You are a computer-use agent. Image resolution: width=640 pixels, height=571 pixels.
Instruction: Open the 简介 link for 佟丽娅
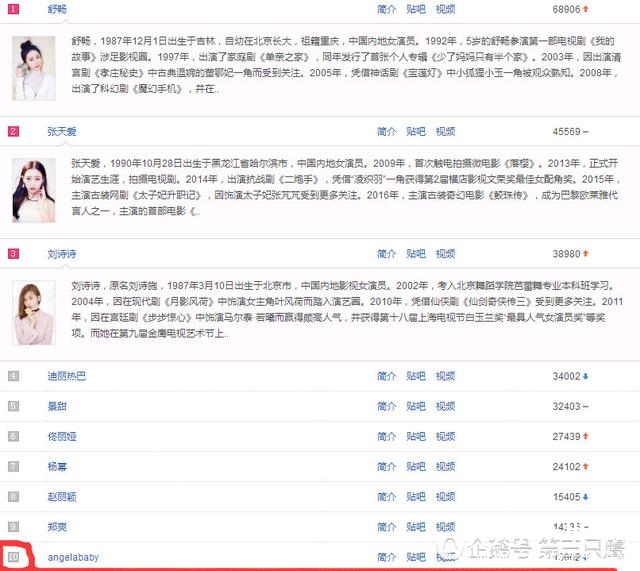coord(386,437)
